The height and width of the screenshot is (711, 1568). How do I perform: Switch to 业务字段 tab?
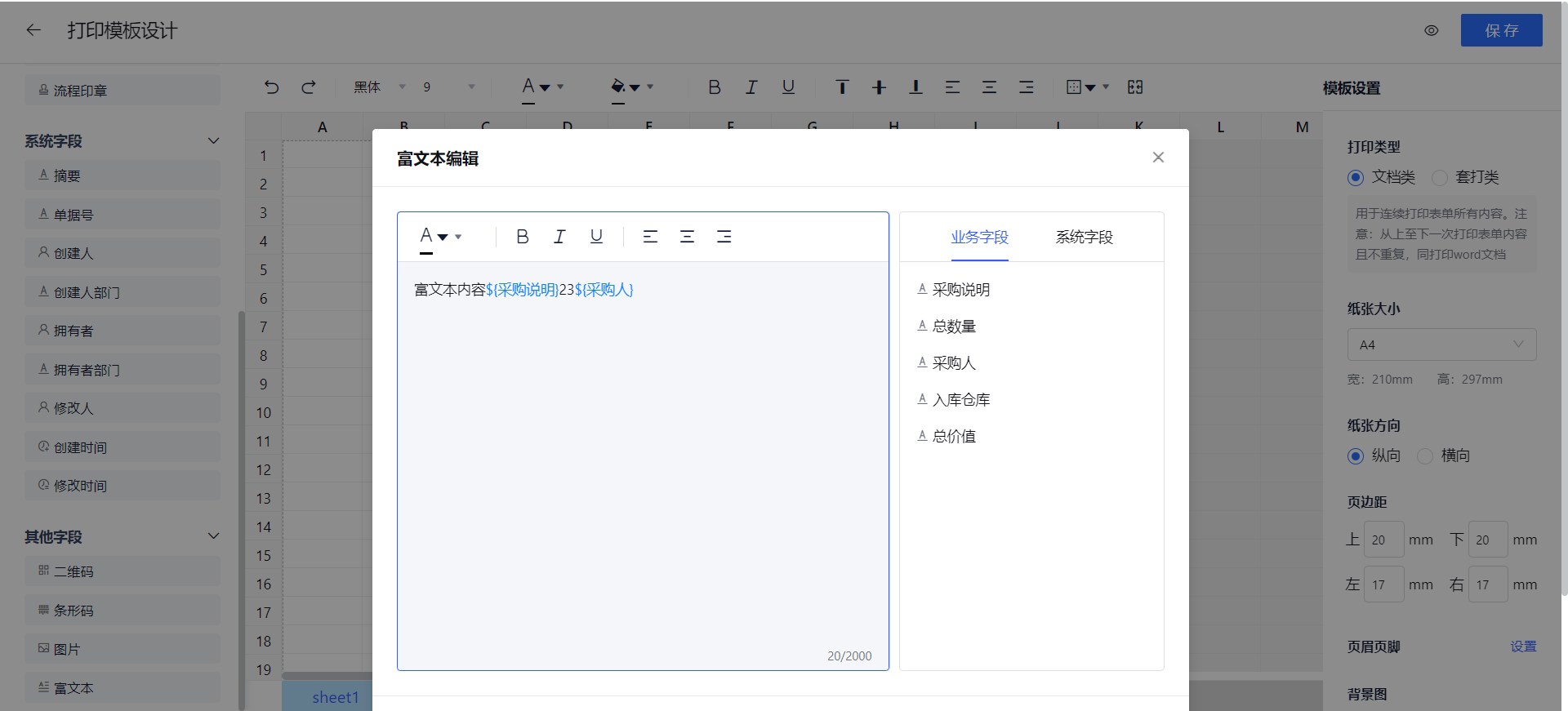click(979, 237)
